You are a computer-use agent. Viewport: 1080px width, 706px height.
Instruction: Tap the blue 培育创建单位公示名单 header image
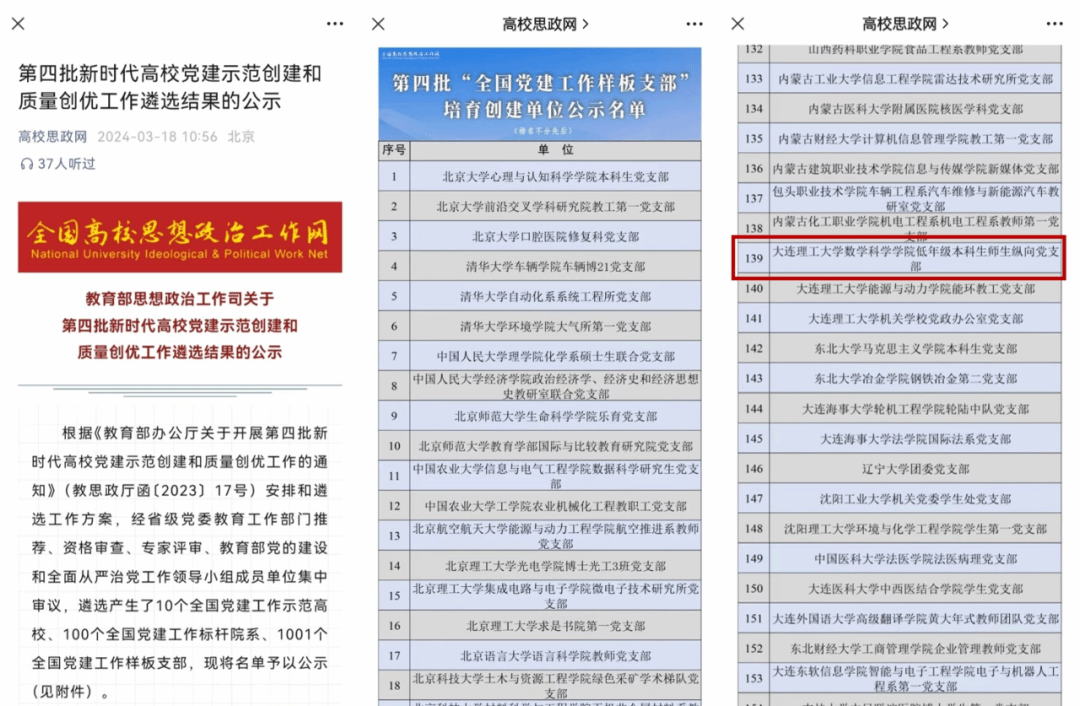(539, 94)
